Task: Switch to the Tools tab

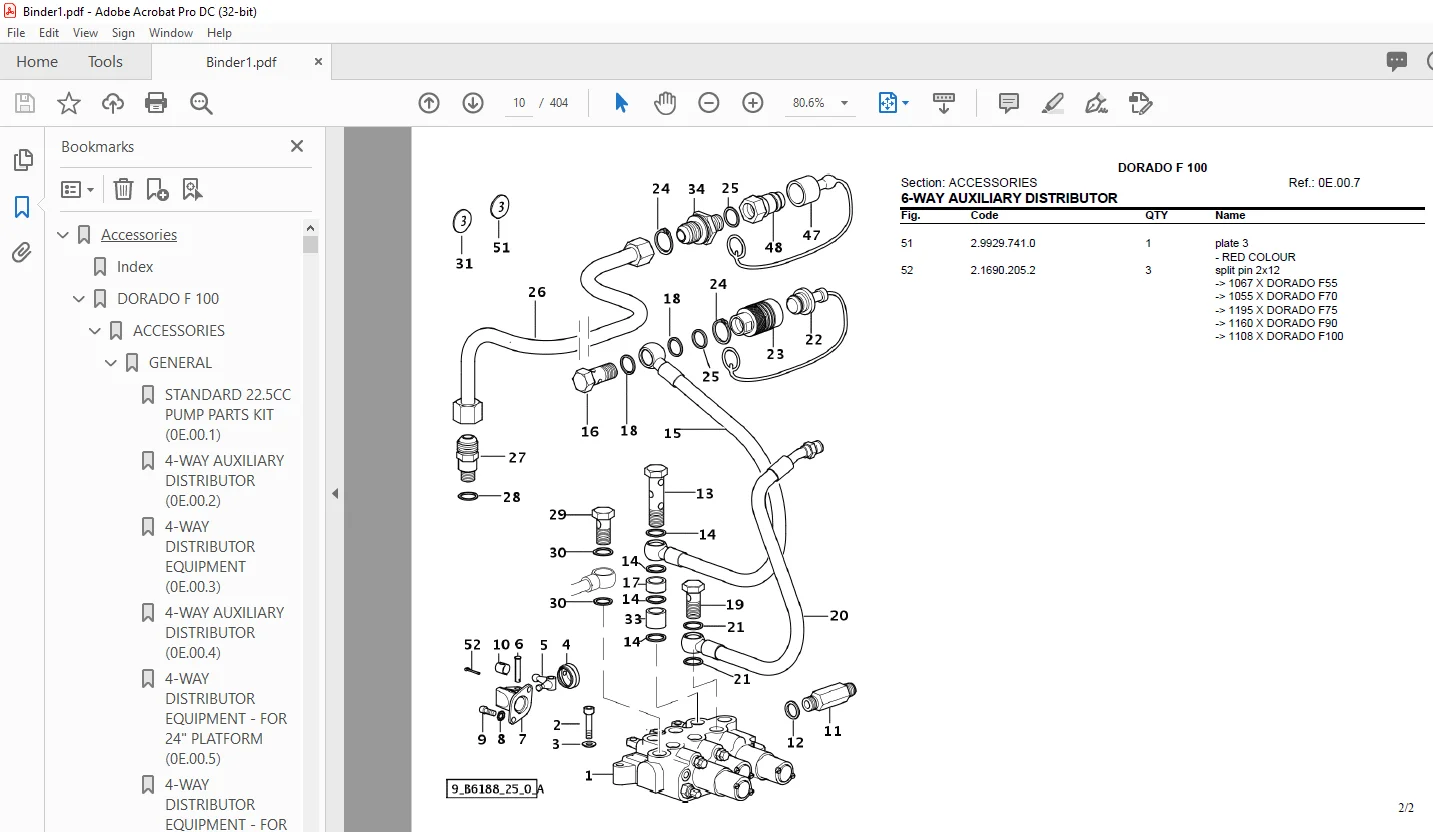Action: [x=105, y=61]
